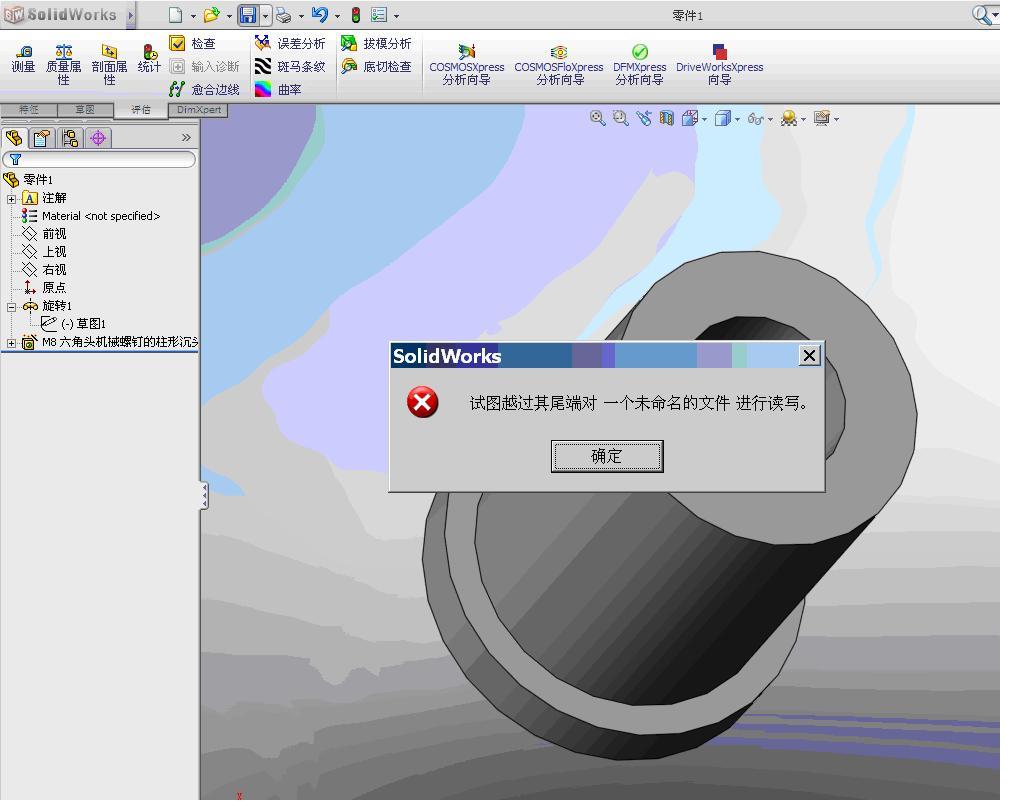Open 质量属性 mass properties tool
The height and width of the screenshot is (805, 1009).
pyautogui.click(x=63, y=64)
